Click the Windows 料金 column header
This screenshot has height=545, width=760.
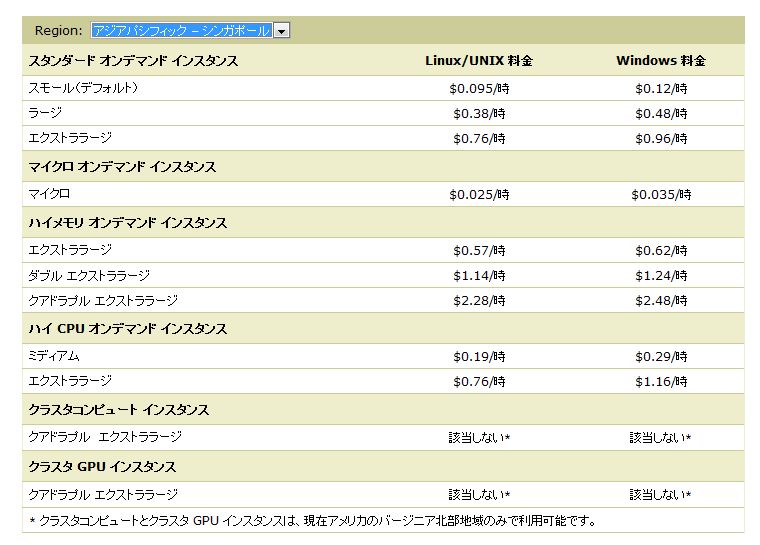coord(661,61)
